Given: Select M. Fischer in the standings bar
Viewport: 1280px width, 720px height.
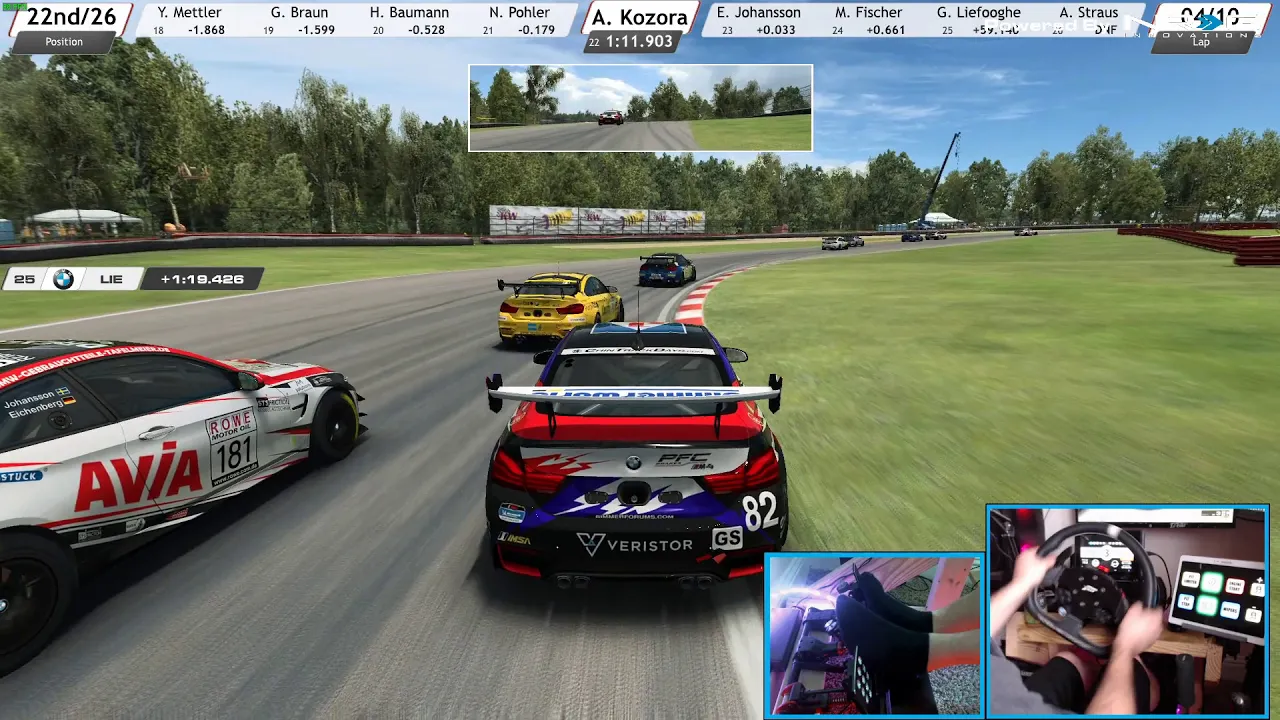Looking at the screenshot, I should [x=869, y=13].
